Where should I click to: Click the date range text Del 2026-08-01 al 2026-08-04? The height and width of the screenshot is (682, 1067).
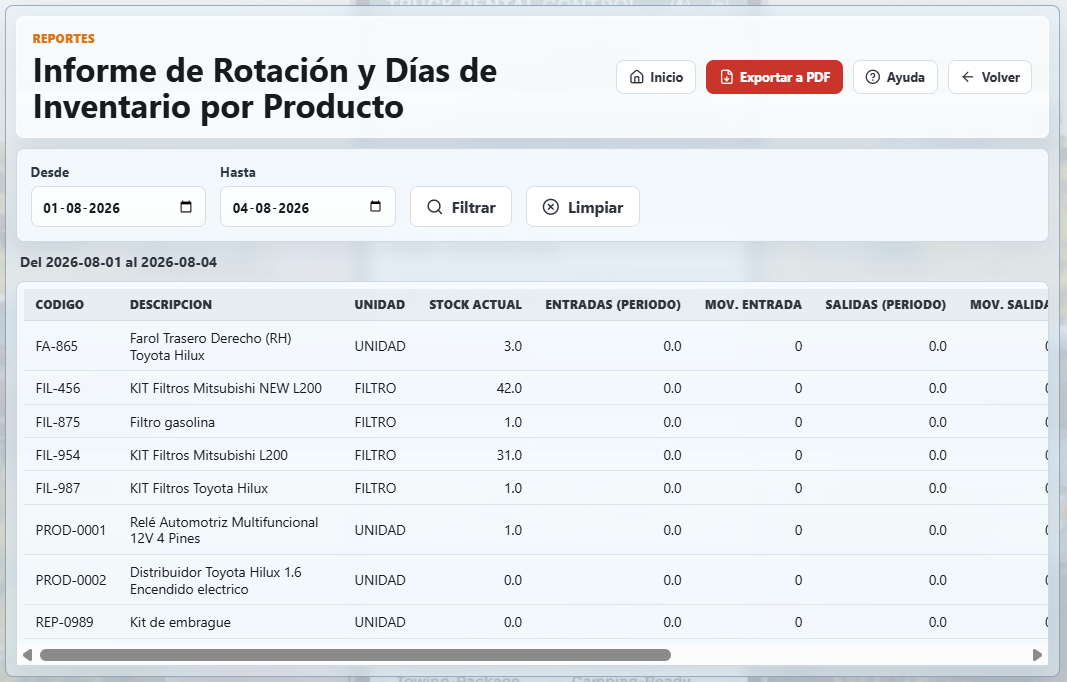click(118, 262)
